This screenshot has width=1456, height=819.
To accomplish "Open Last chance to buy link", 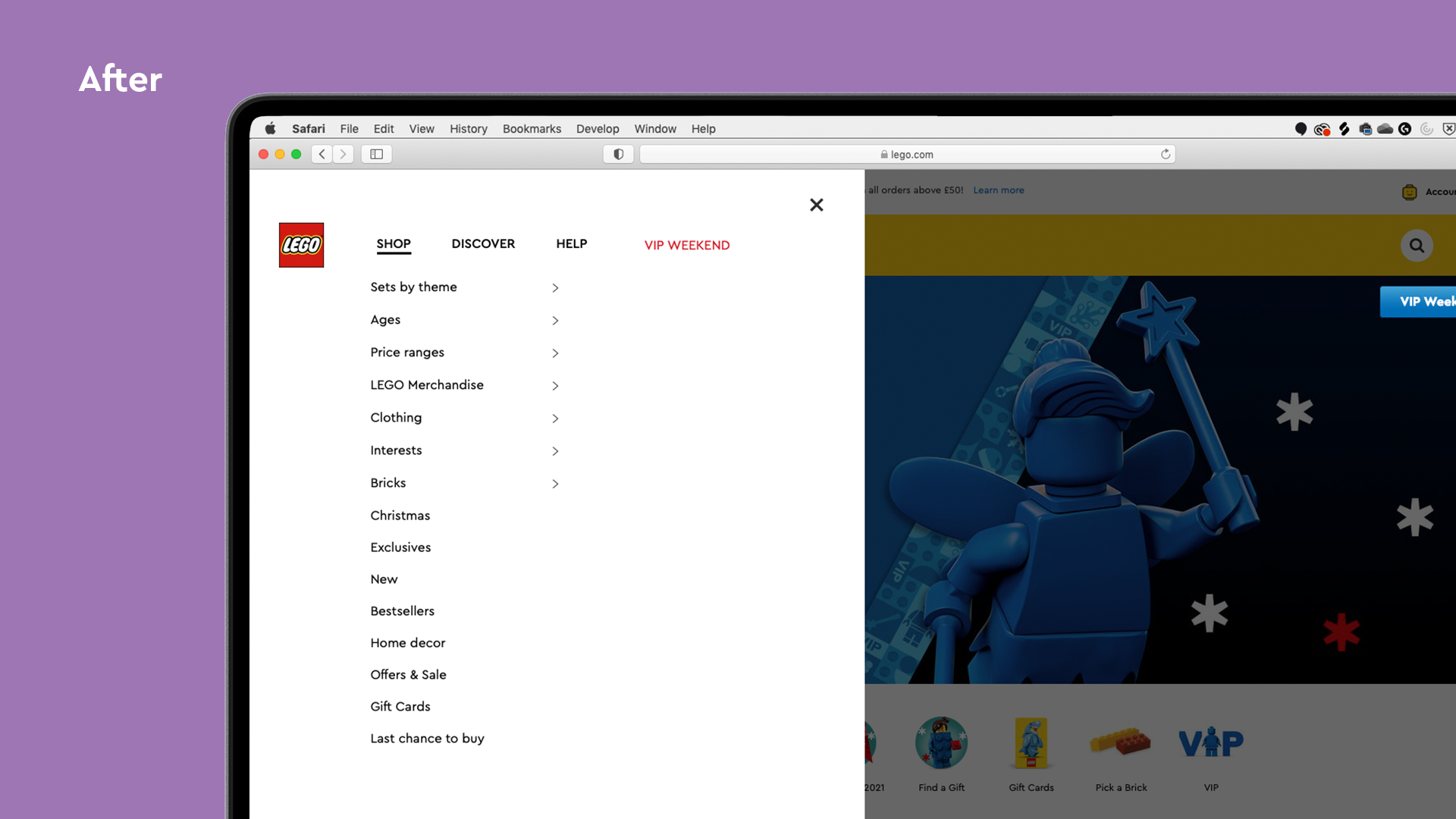I will click(x=427, y=739).
